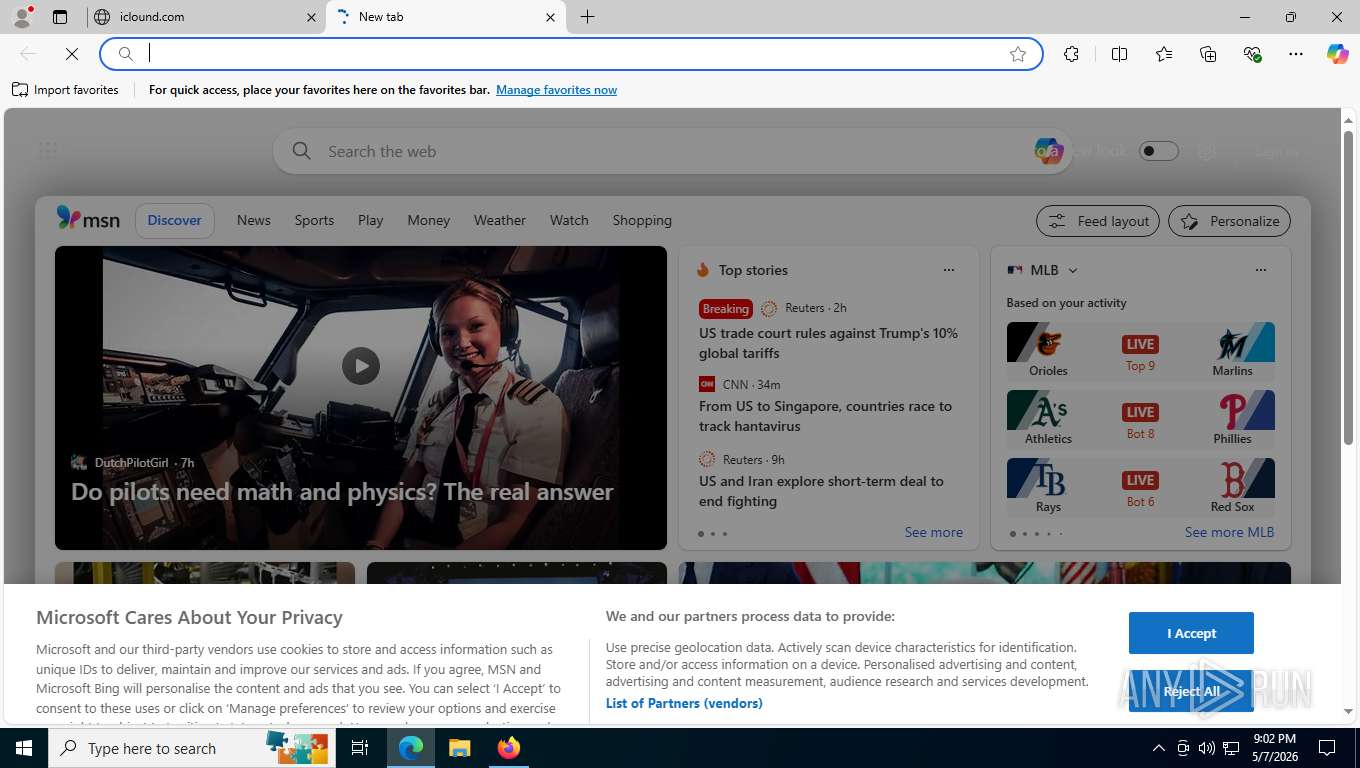1360x768 pixels.
Task: Open Task View on taskbar
Action: [360, 748]
